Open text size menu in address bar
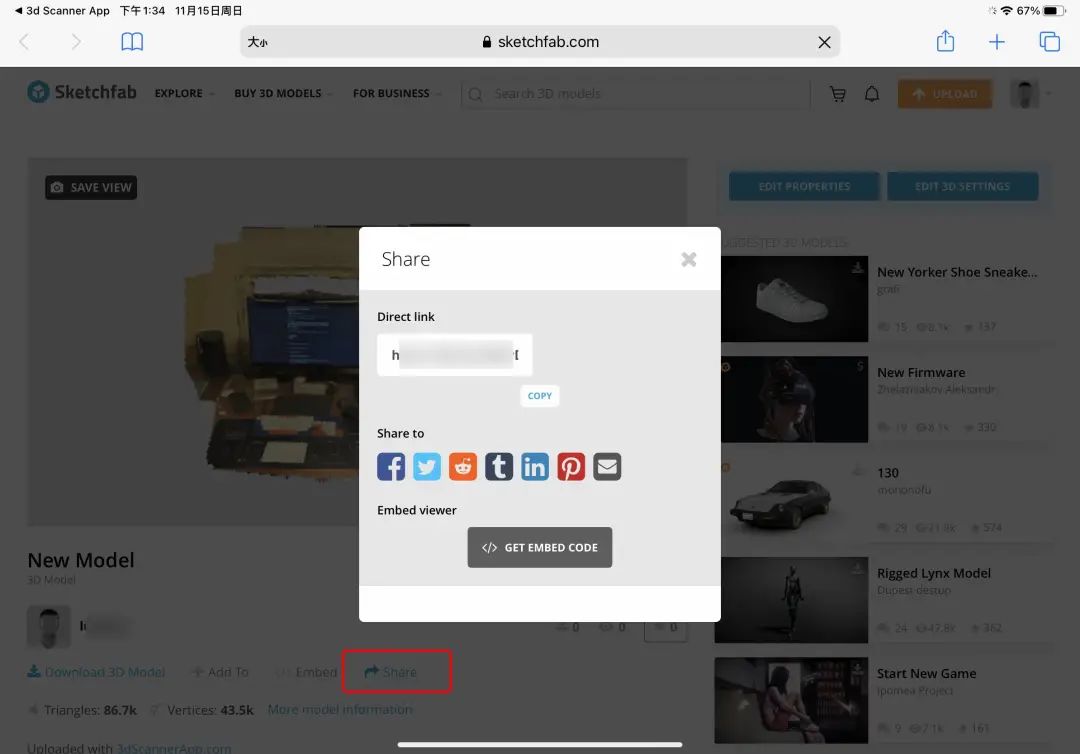 [x=258, y=42]
